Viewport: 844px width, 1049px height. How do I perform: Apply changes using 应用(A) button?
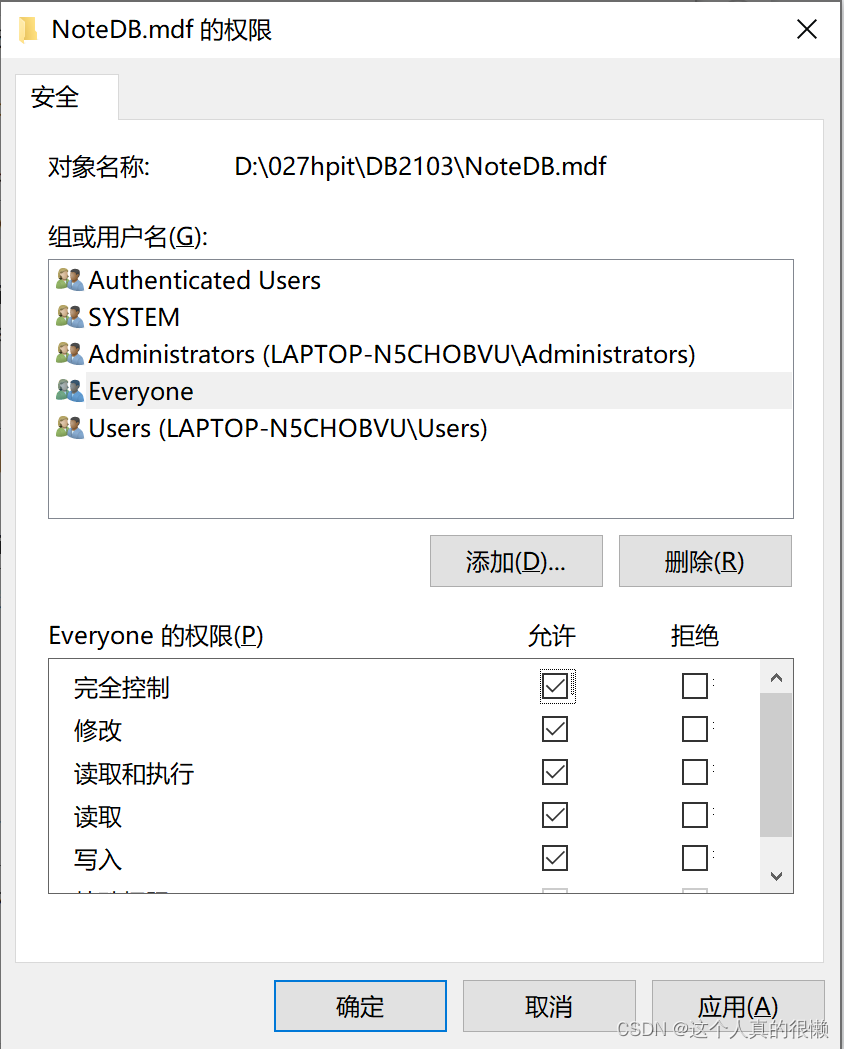tap(738, 1006)
